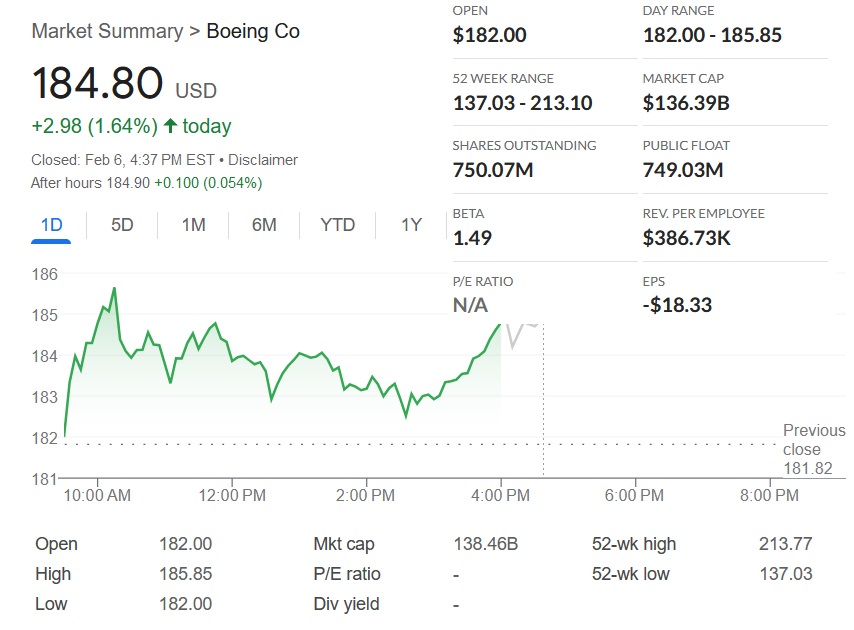Image resolution: width=854 pixels, height=630 pixels.
Task: Show the 6M chart range
Action: coord(264,225)
